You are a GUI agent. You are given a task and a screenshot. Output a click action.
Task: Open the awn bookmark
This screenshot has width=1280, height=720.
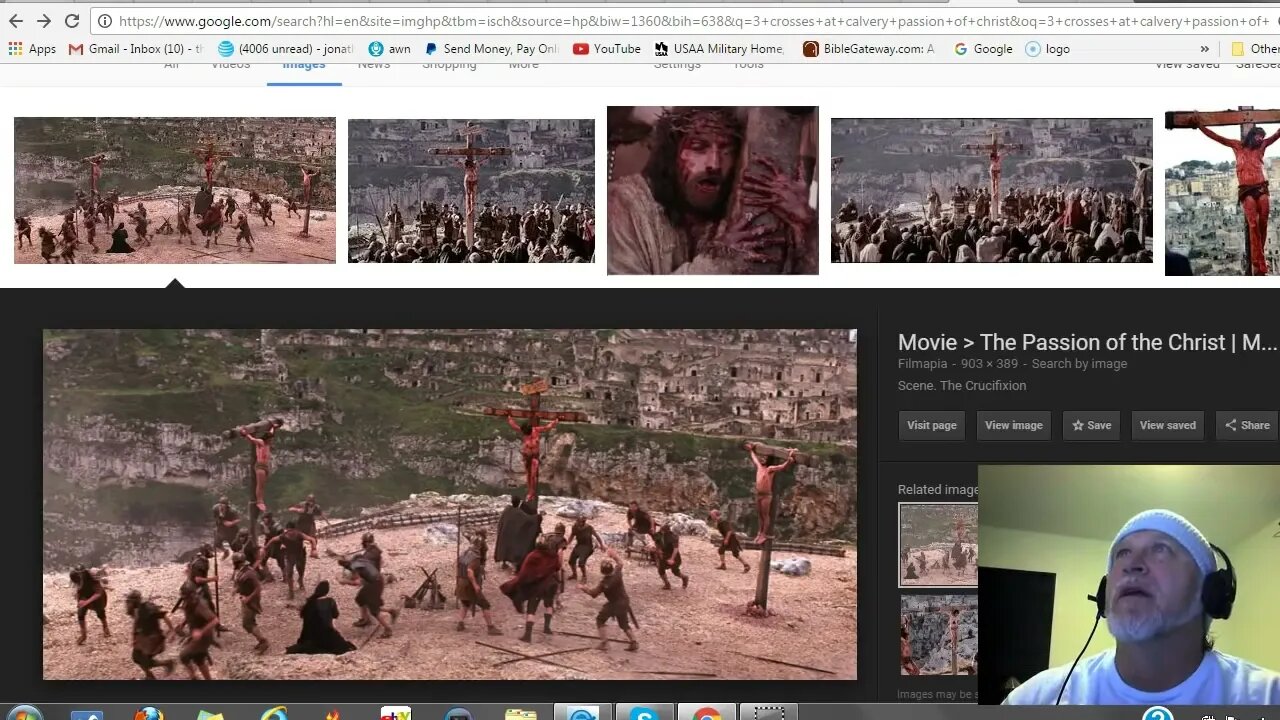pos(390,49)
